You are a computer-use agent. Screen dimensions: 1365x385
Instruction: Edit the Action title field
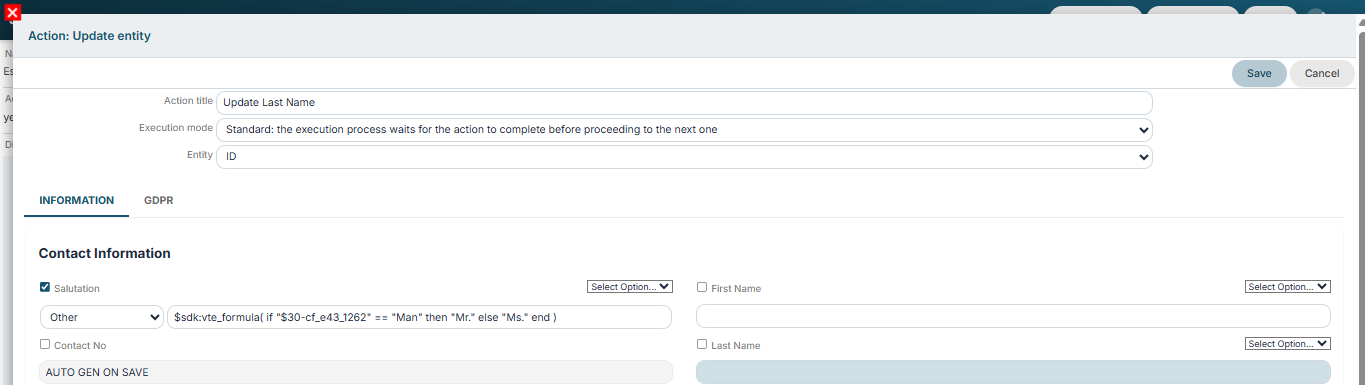684,102
